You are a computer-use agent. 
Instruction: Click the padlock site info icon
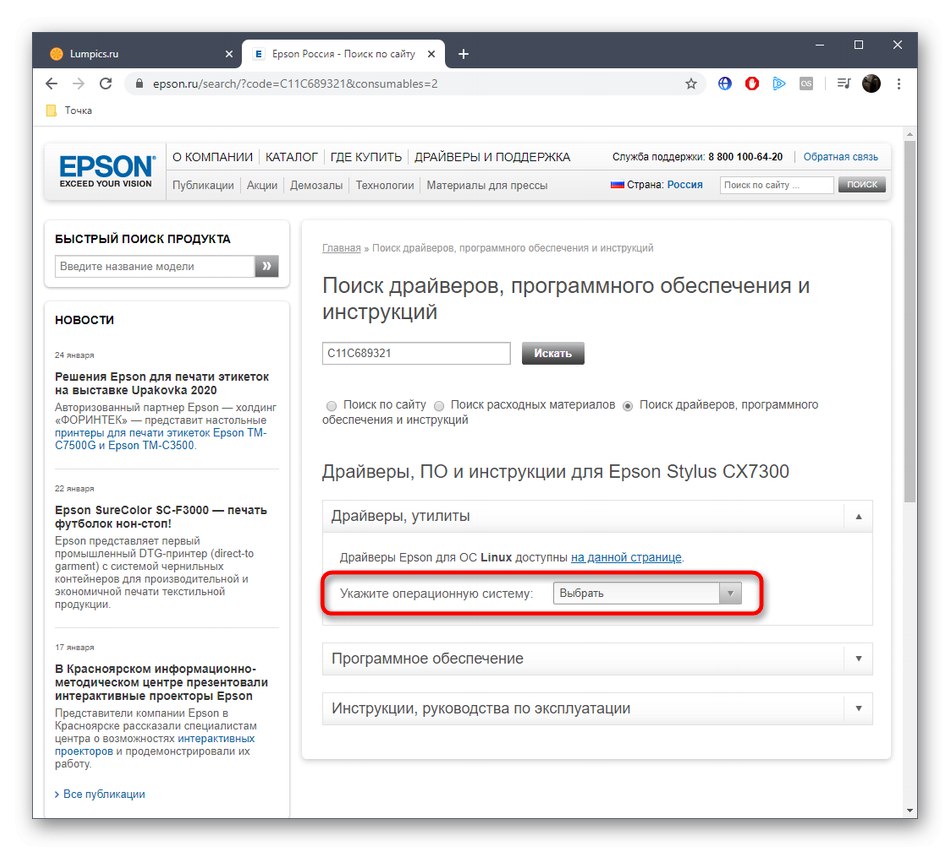tap(139, 84)
